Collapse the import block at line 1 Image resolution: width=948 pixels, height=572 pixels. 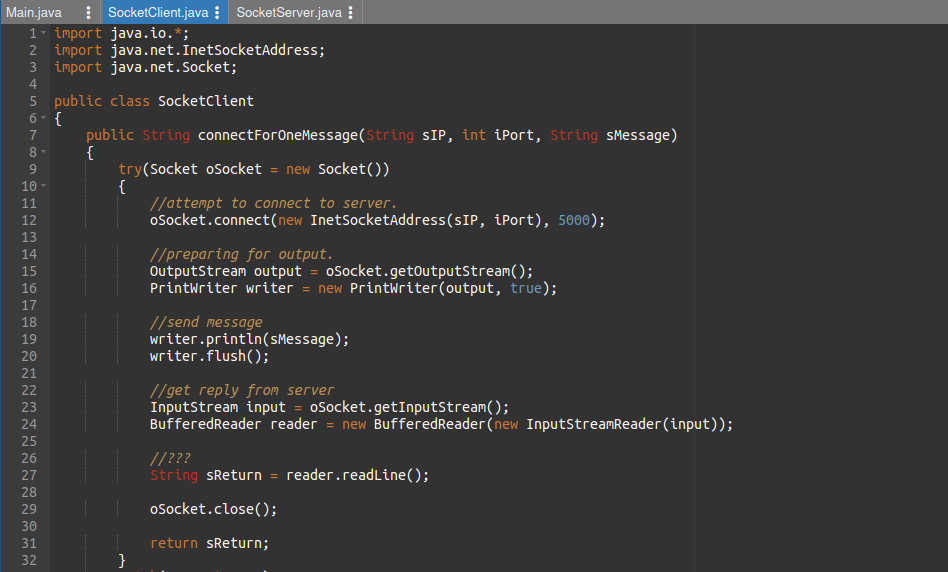pyautogui.click(x=44, y=34)
